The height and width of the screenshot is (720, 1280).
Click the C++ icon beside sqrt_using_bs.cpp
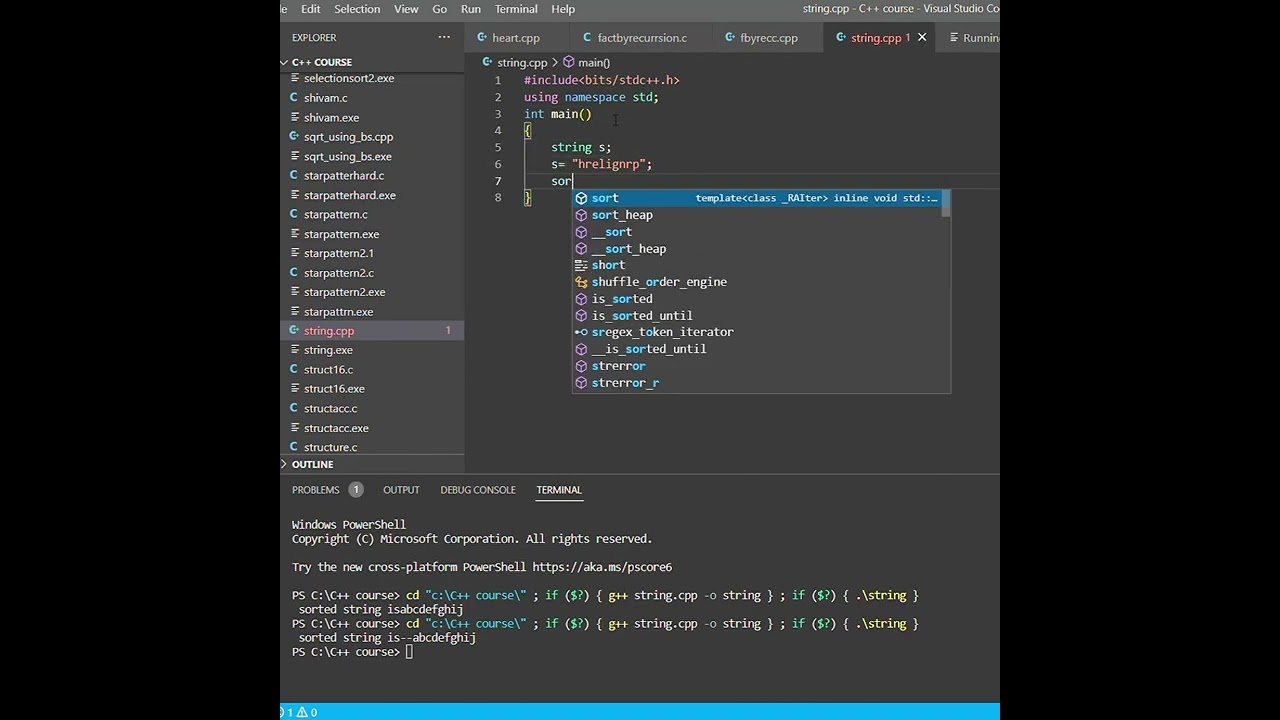(294, 136)
